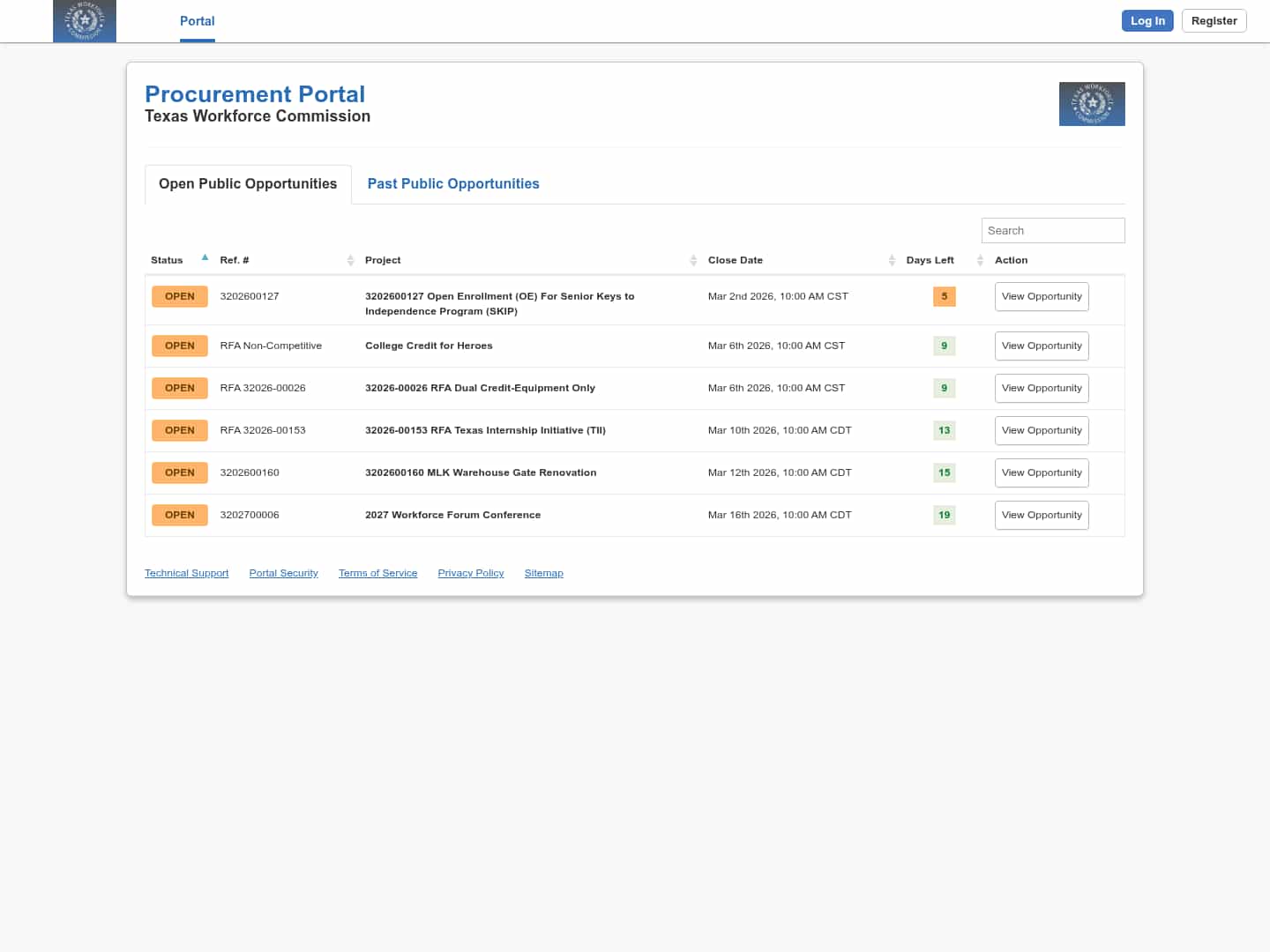Sort by Ref. # column arrows
1270x952 pixels.
pyautogui.click(x=350, y=260)
